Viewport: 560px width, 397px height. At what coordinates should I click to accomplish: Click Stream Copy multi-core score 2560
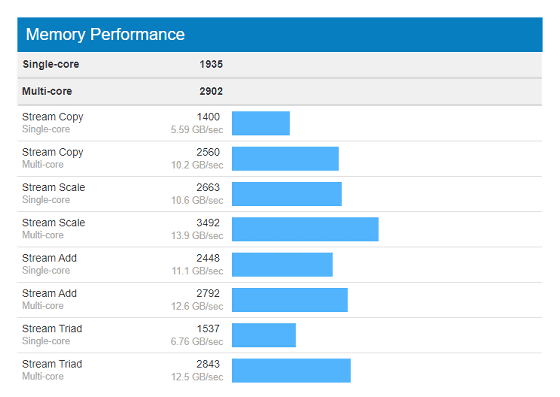point(208,152)
